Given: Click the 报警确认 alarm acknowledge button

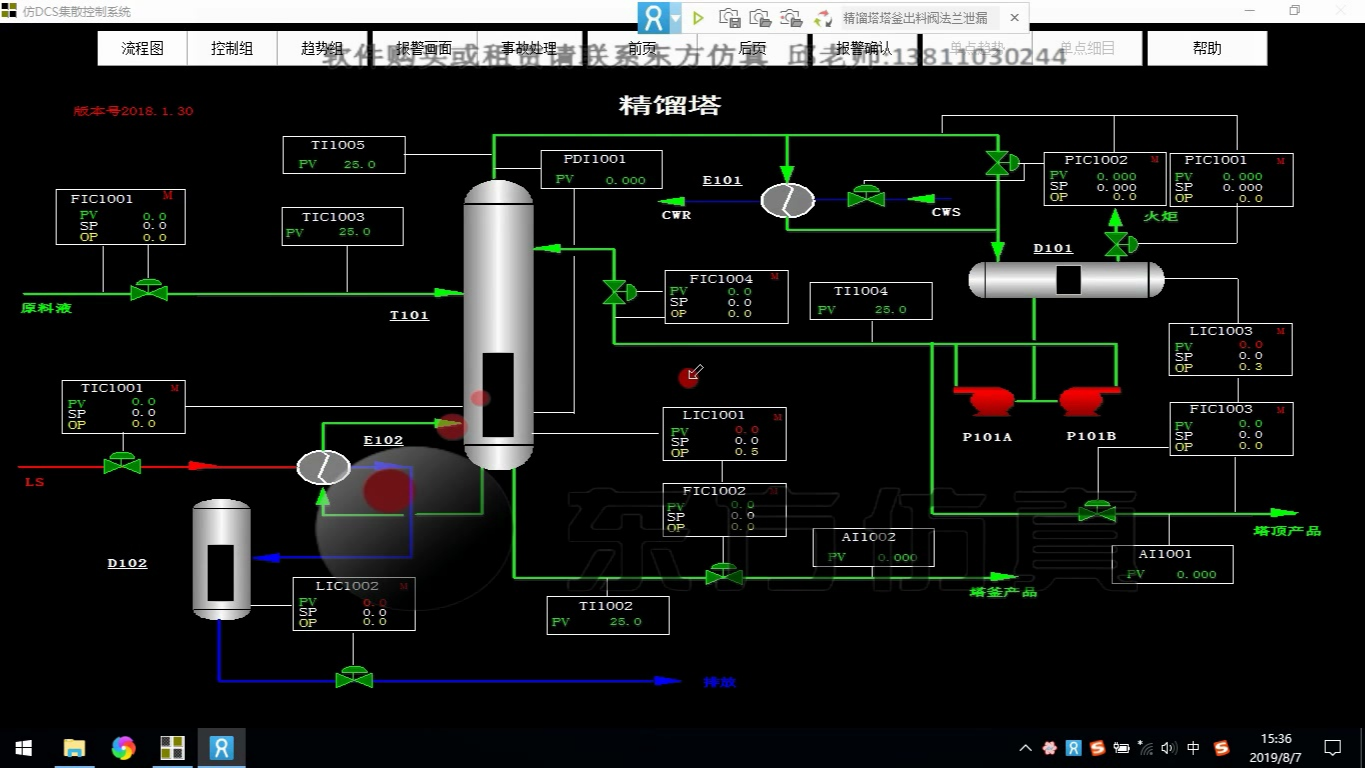Looking at the screenshot, I should (864, 48).
